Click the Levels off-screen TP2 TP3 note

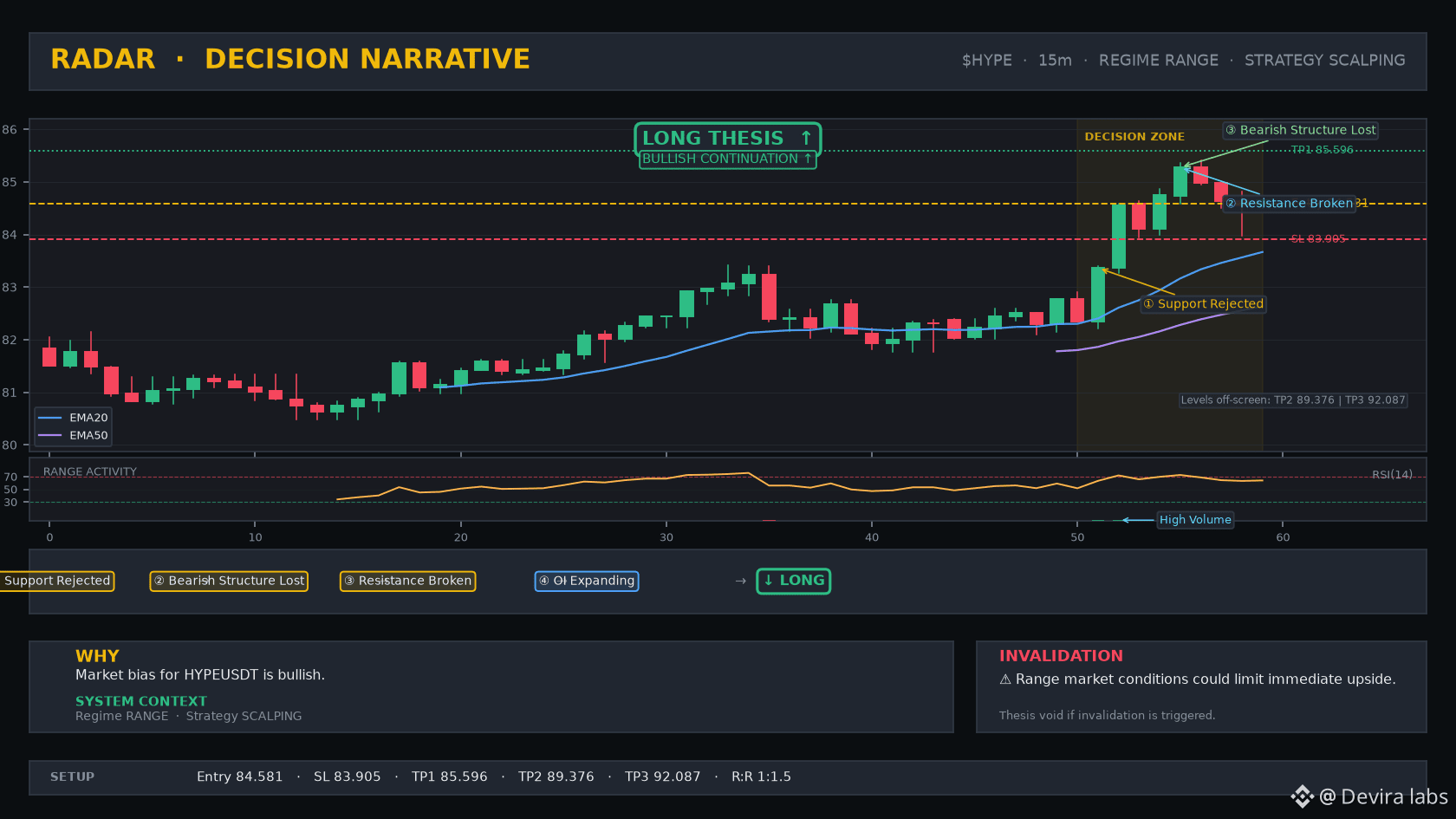coord(1293,400)
